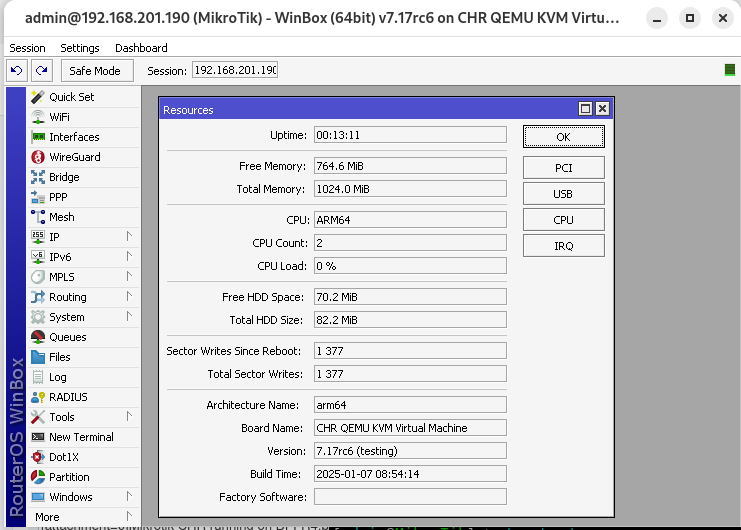This screenshot has width=741, height=530.
Task: Click the Uptime value field
Action: (x=410, y=135)
